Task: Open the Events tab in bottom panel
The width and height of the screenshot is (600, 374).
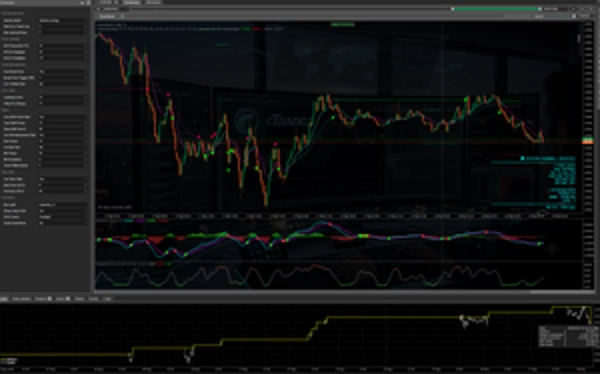Action: [x=93, y=299]
